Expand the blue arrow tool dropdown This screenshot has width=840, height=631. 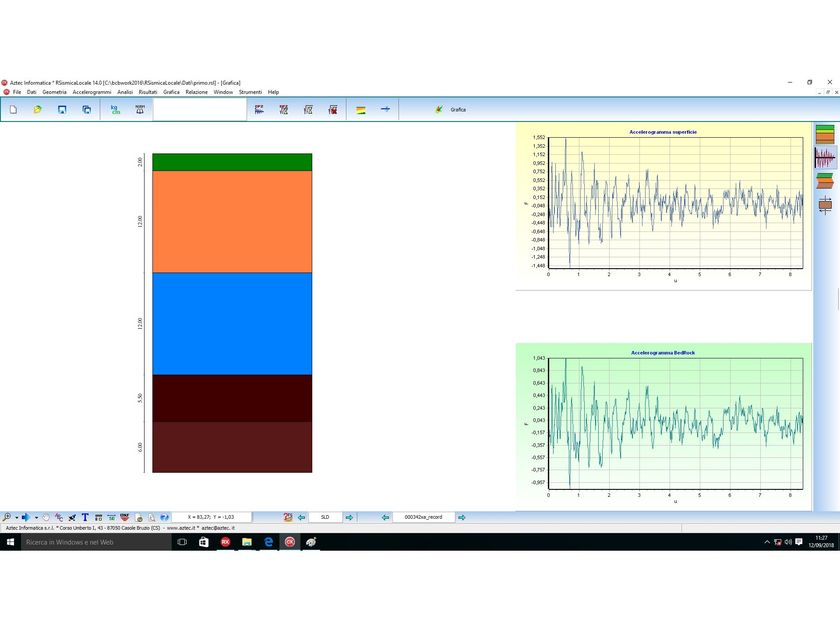coord(36,517)
